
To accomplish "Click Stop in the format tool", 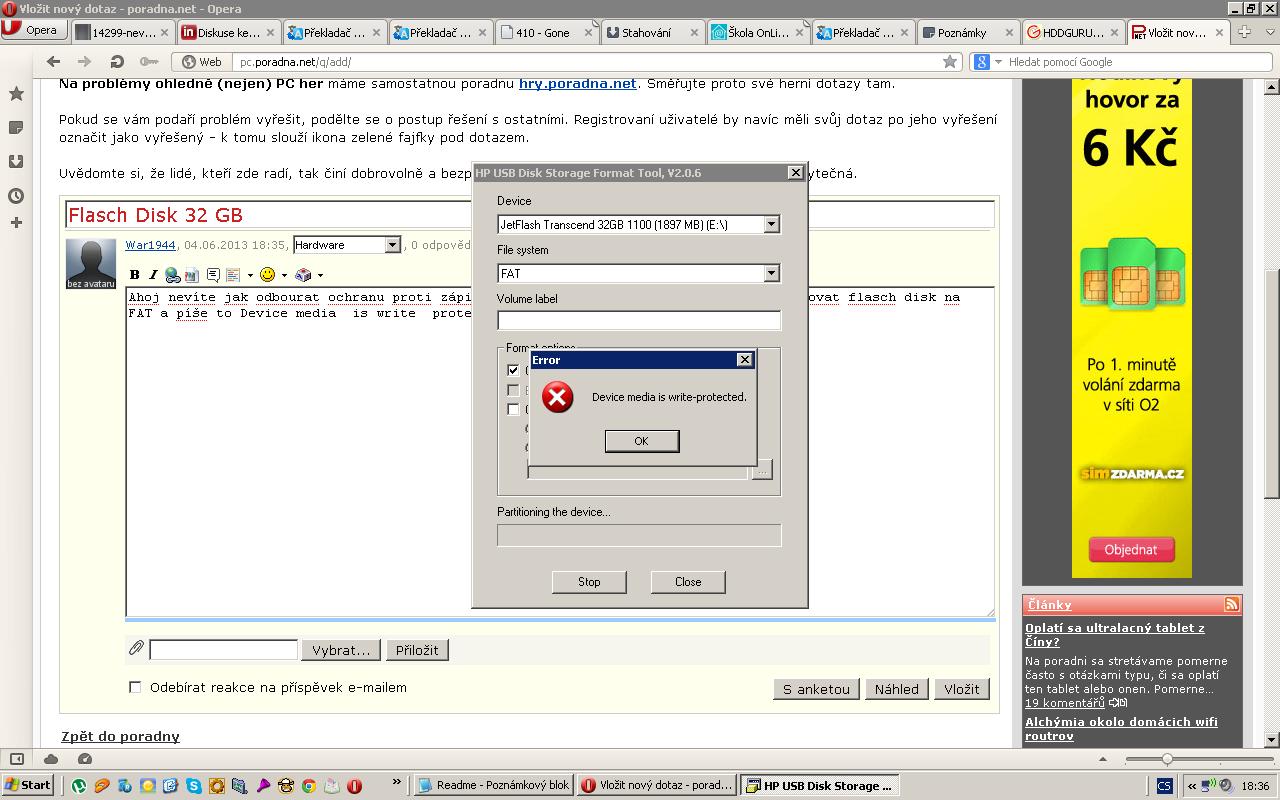I will tap(589, 582).
